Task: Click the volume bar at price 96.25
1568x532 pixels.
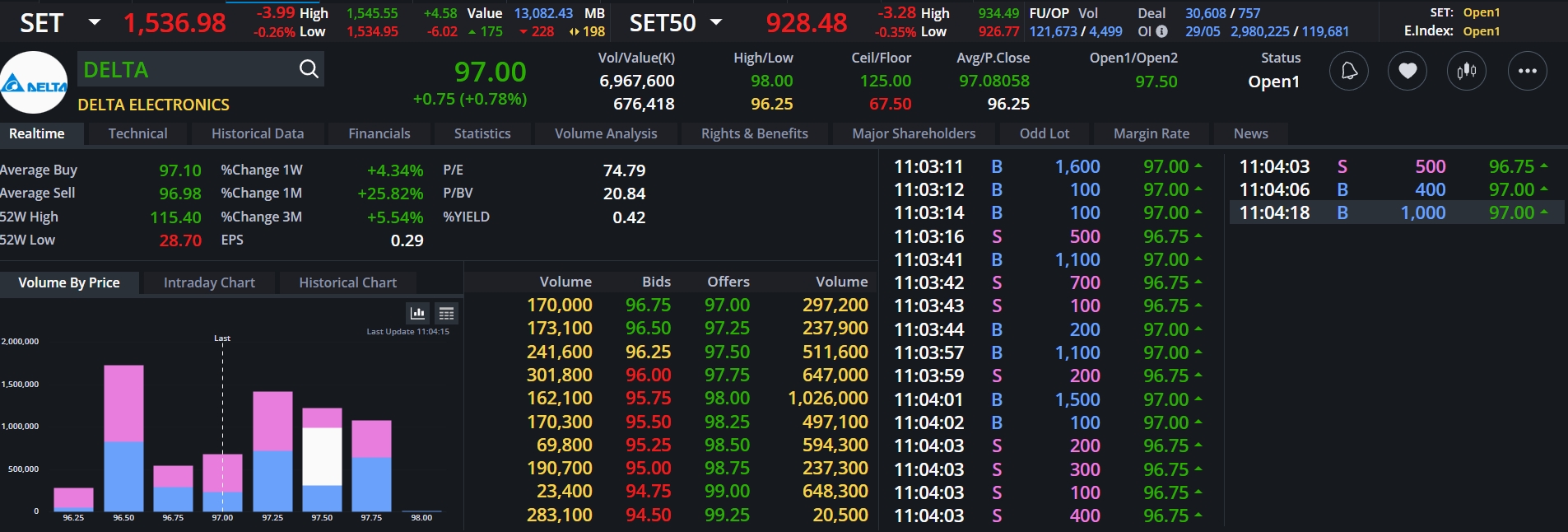Action: coord(73,499)
